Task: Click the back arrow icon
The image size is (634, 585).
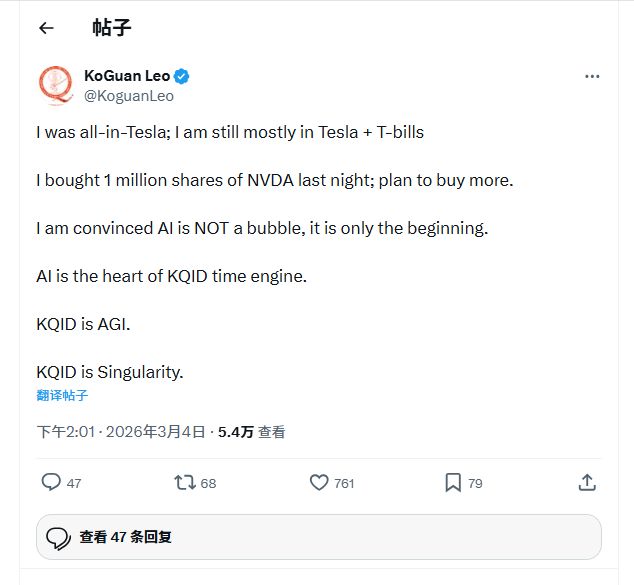Action: pos(45,28)
